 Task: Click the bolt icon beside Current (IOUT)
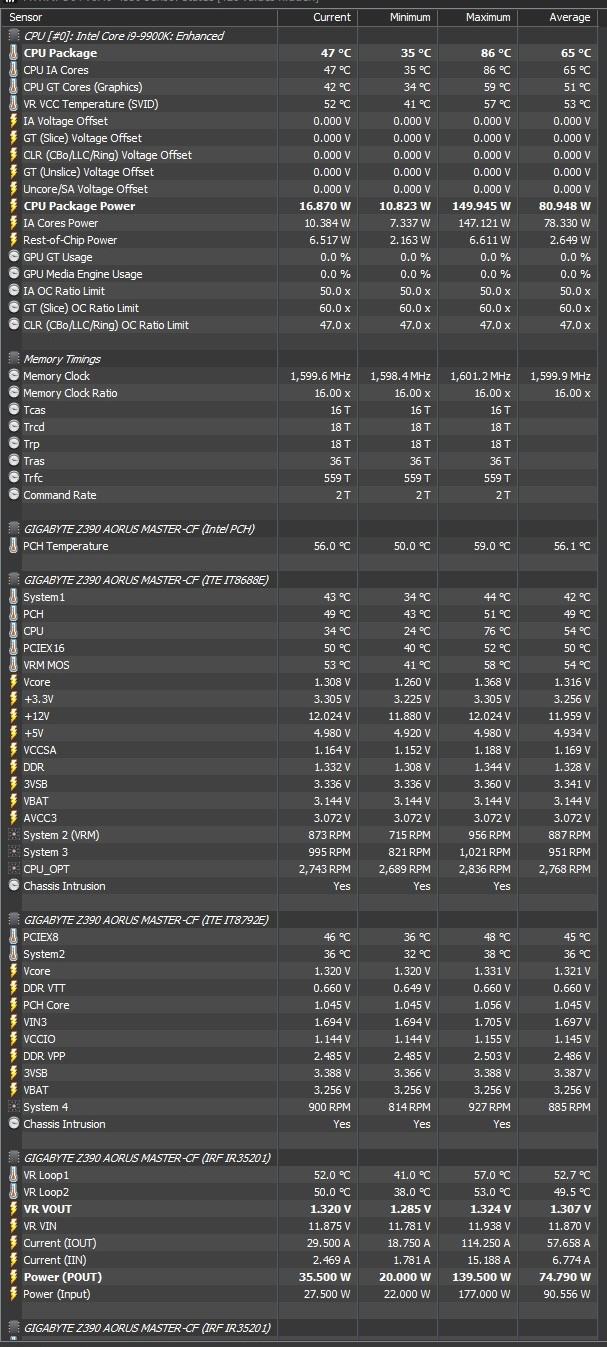(13, 1243)
